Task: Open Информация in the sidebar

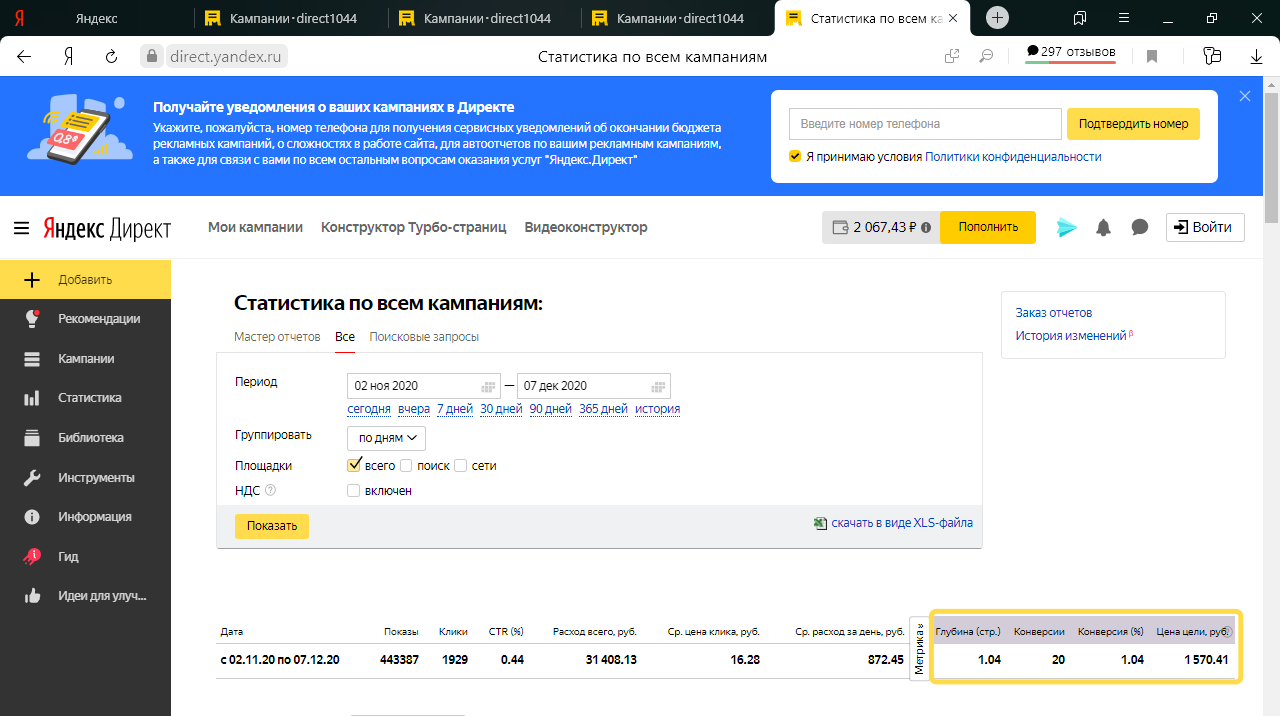Action: point(85,517)
